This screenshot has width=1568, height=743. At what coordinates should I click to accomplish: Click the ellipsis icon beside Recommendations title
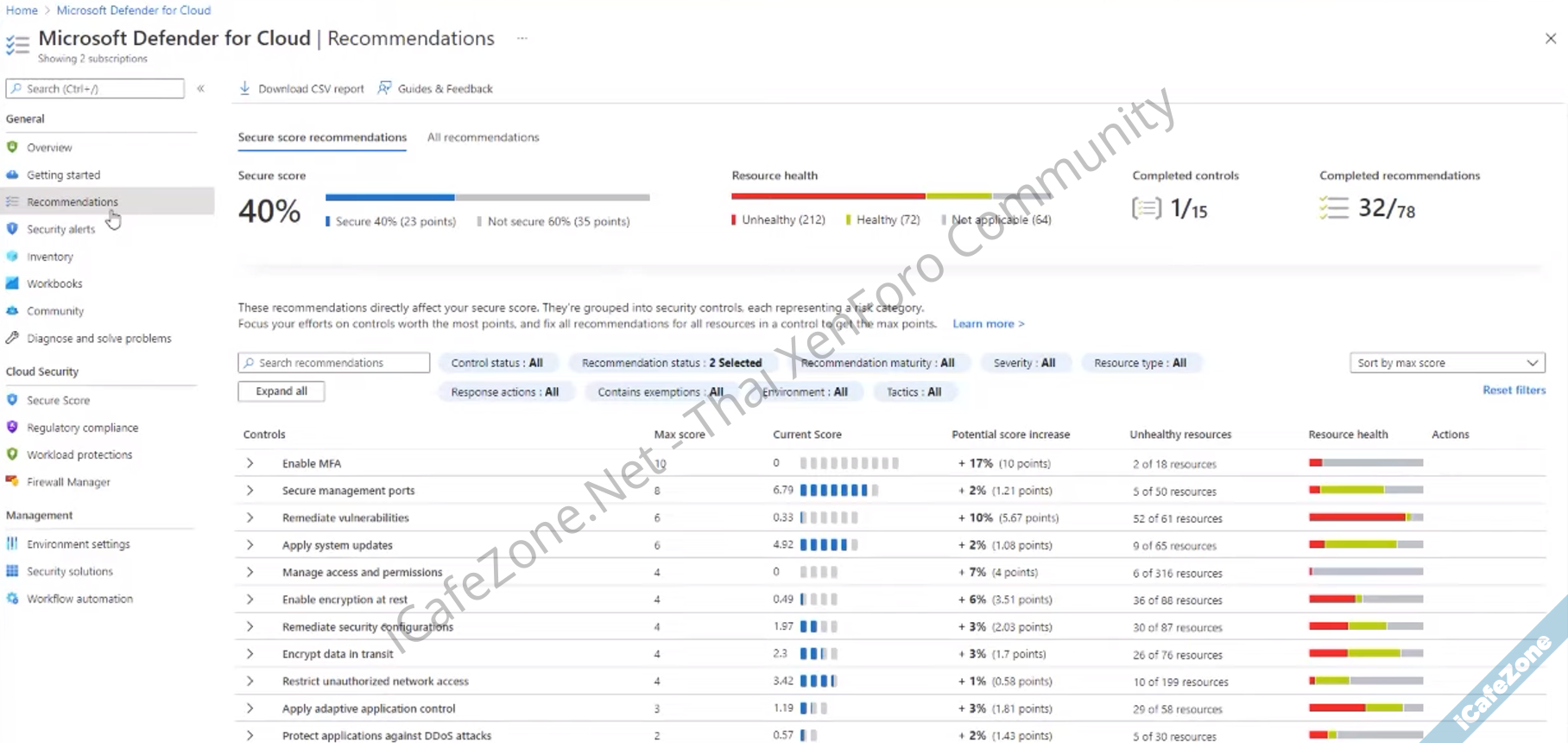(522, 38)
